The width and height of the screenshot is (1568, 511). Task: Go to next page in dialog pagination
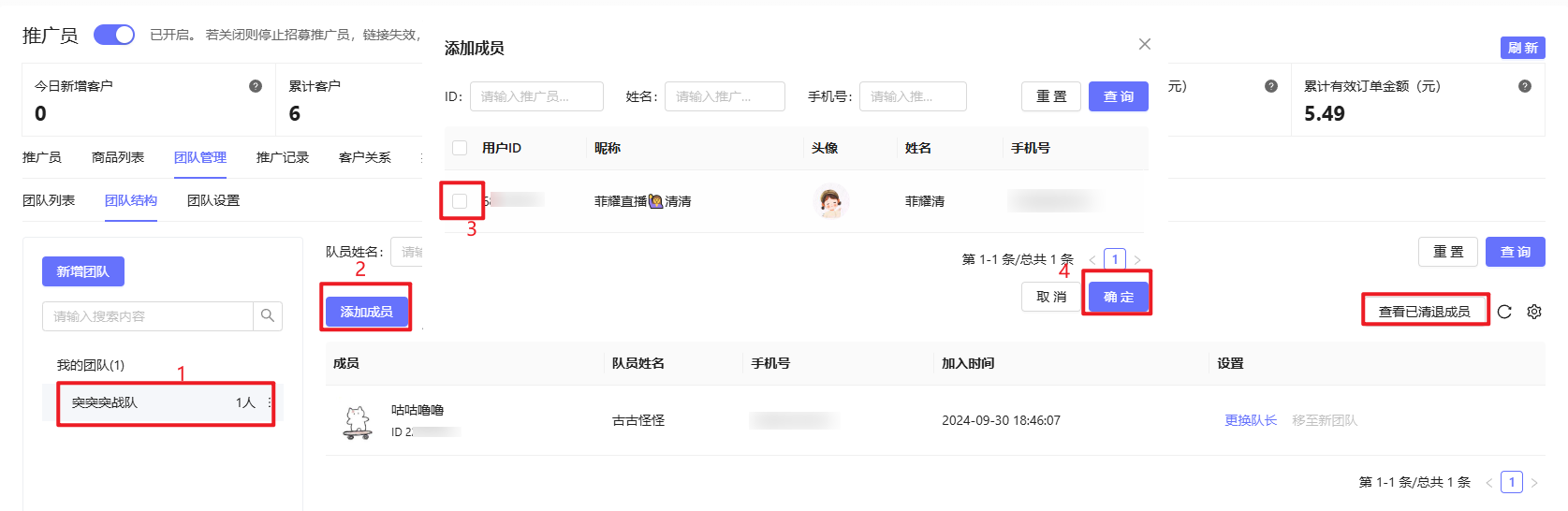coord(1137,260)
